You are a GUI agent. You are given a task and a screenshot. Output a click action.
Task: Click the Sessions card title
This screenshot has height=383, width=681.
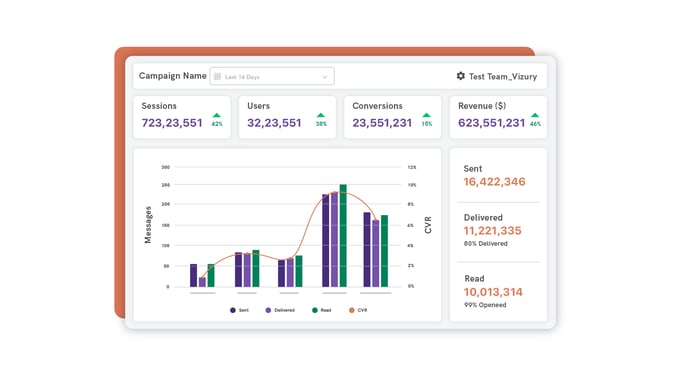[x=159, y=106]
